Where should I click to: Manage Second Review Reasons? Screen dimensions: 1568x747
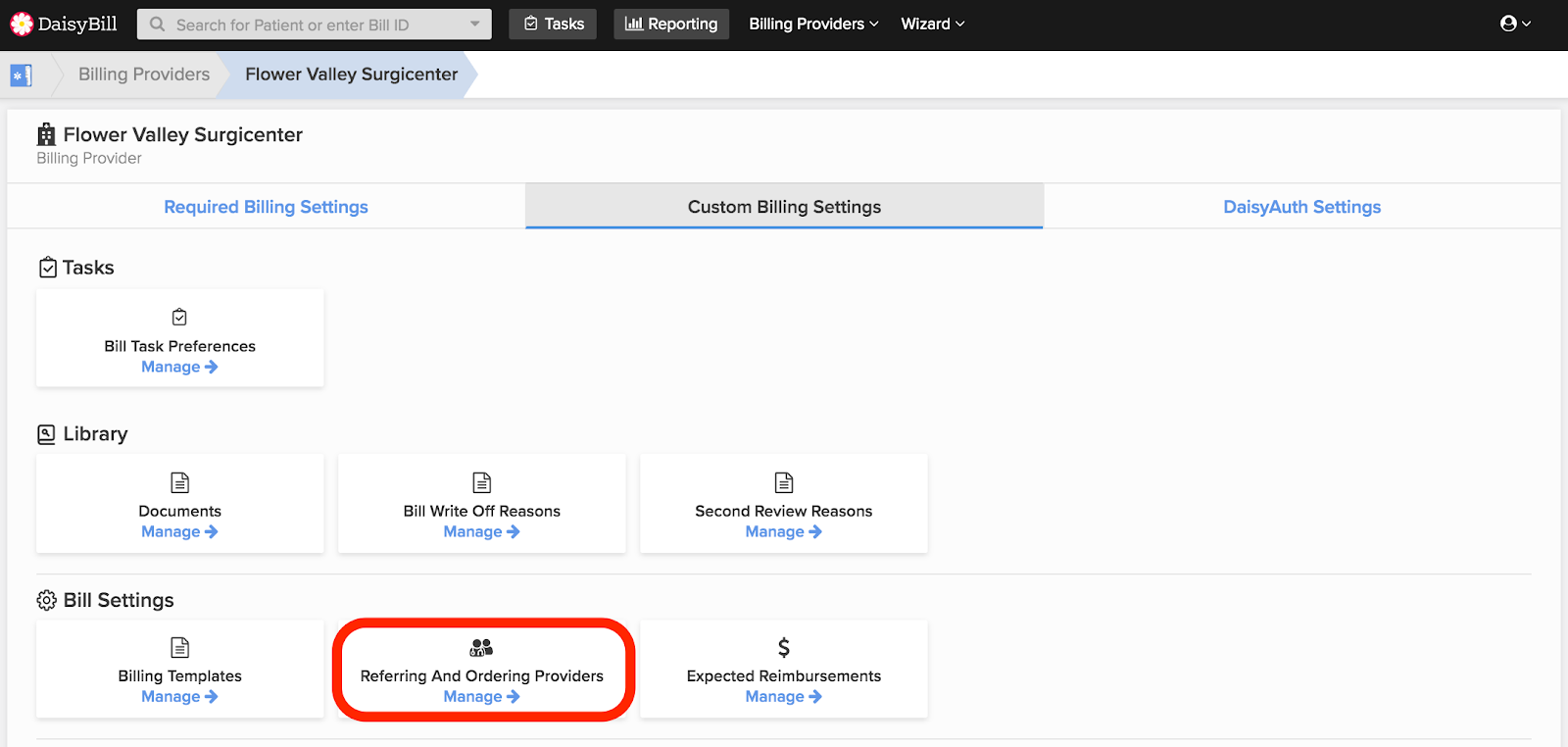(x=784, y=531)
